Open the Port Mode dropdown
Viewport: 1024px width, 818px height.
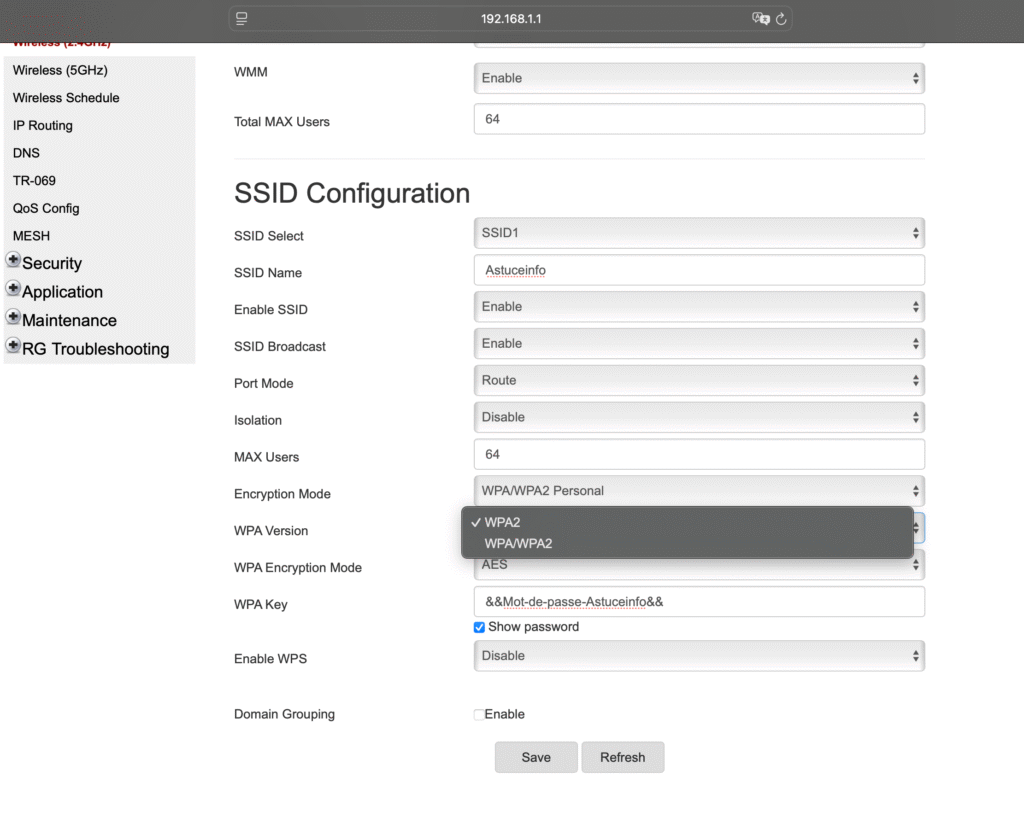(699, 381)
